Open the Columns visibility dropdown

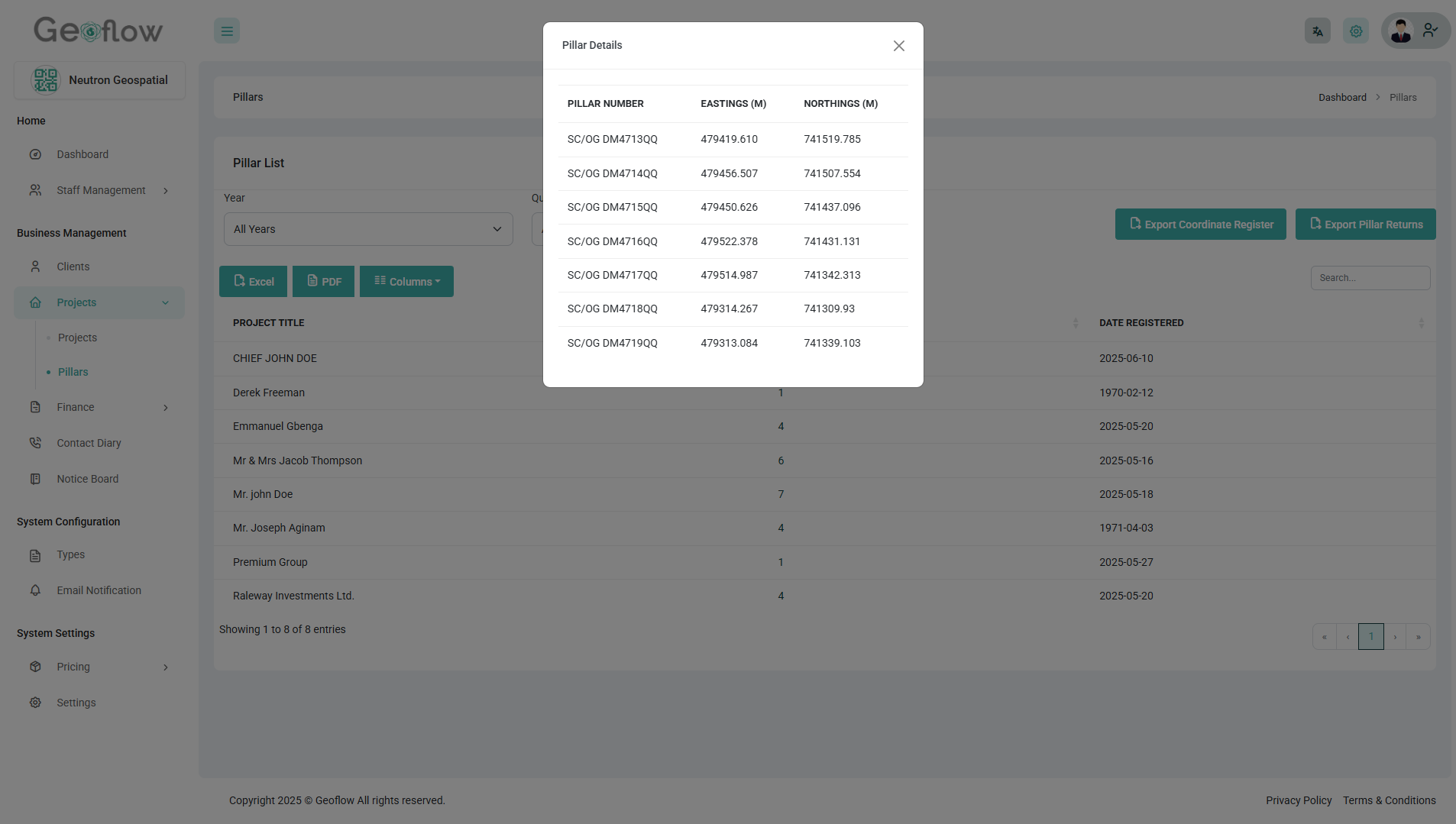pos(406,282)
